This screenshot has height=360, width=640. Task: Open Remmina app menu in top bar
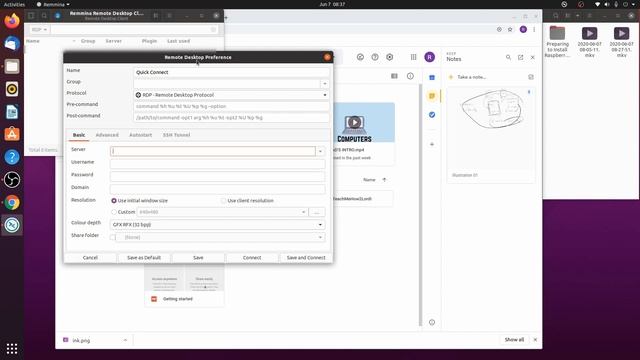53,4
